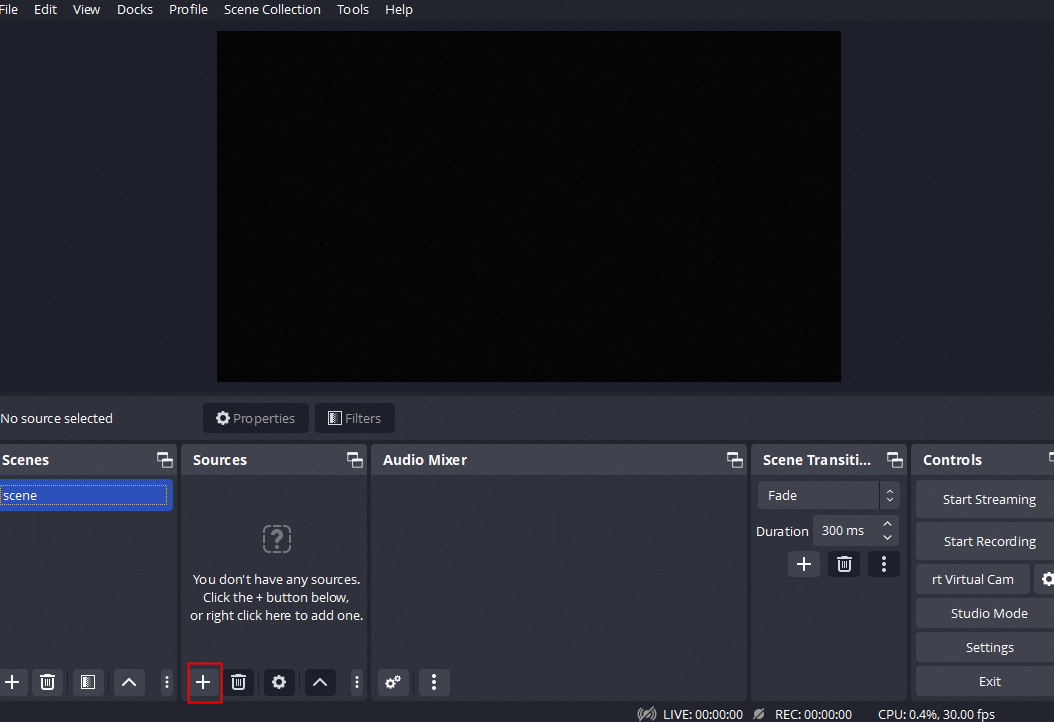The width and height of the screenshot is (1054, 722).
Task: Open the Scene Collection menu
Action: click(272, 9)
